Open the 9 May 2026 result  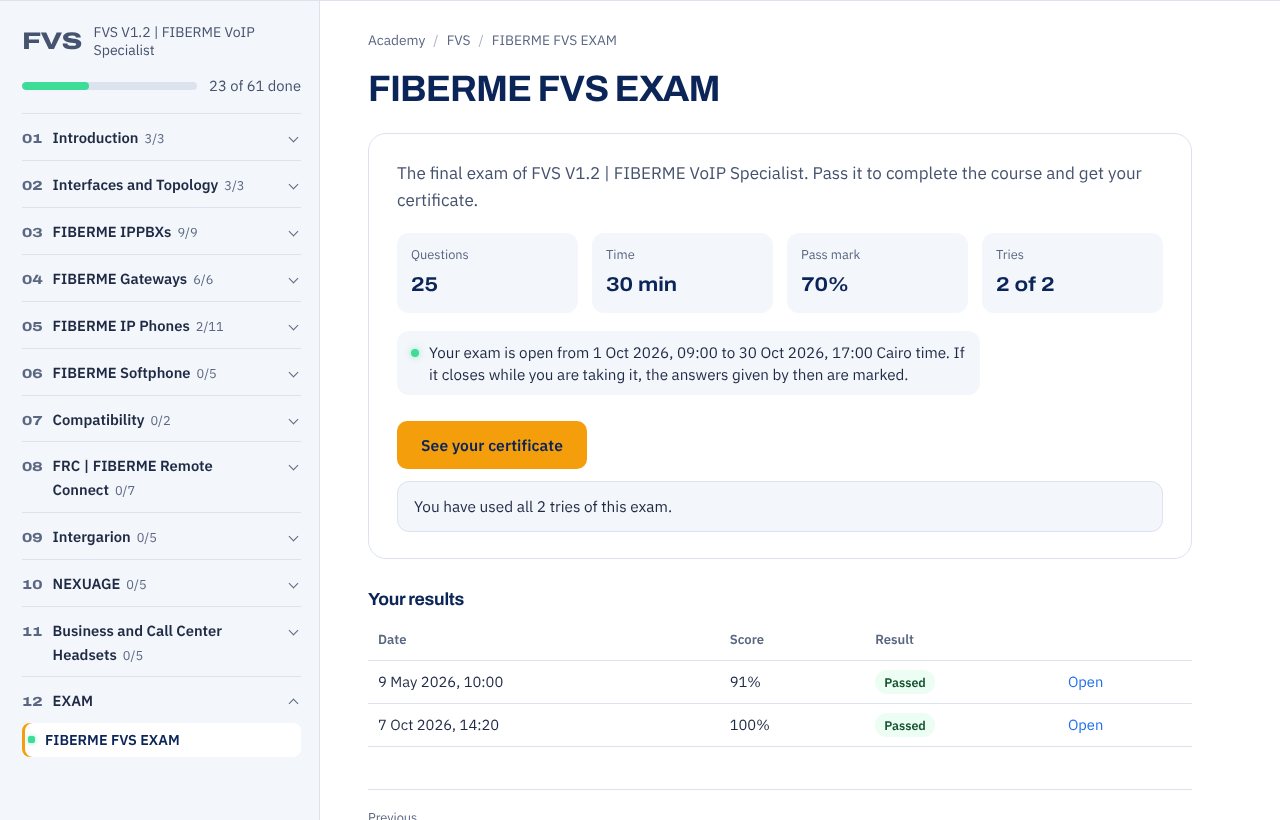pyautogui.click(x=1085, y=682)
